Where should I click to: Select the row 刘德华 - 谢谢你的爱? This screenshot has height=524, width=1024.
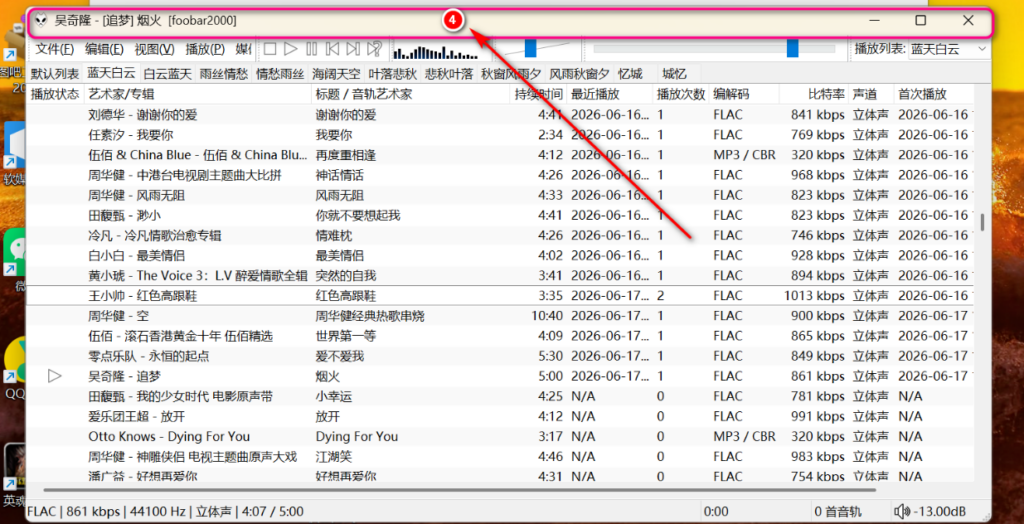(x=501, y=115)
